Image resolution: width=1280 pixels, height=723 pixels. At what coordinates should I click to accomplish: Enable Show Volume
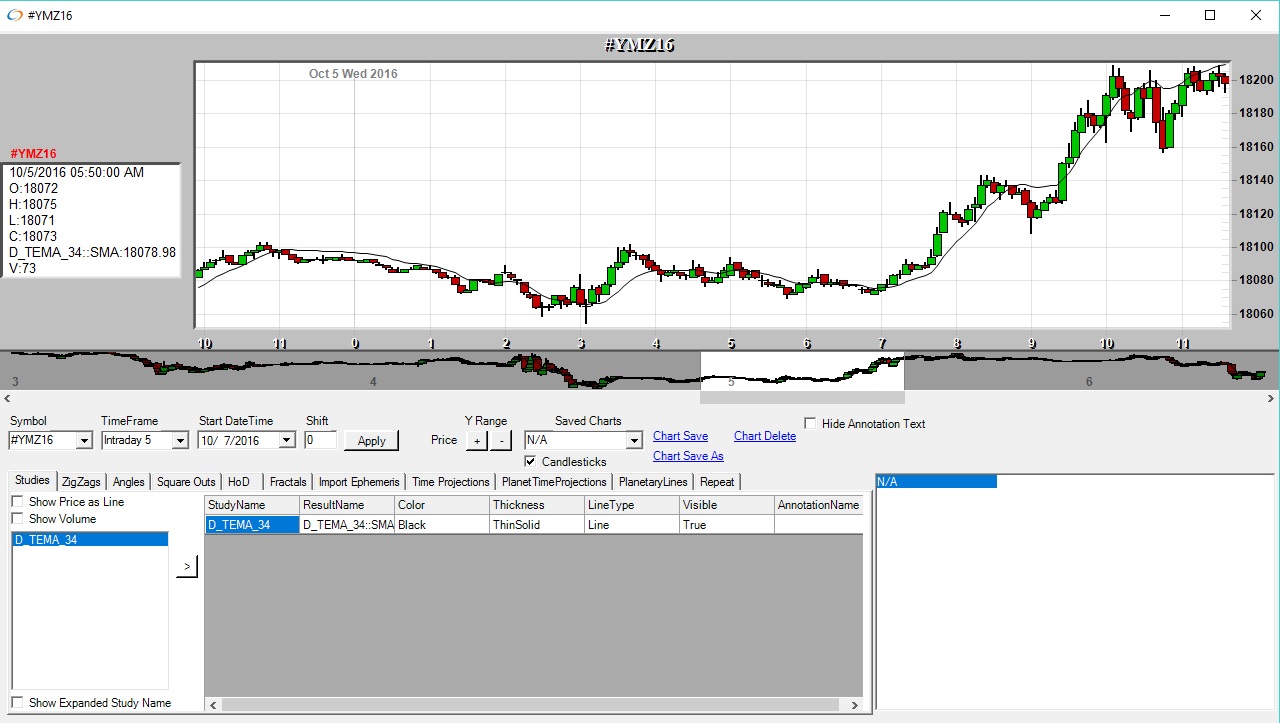(x=17, y=517)
